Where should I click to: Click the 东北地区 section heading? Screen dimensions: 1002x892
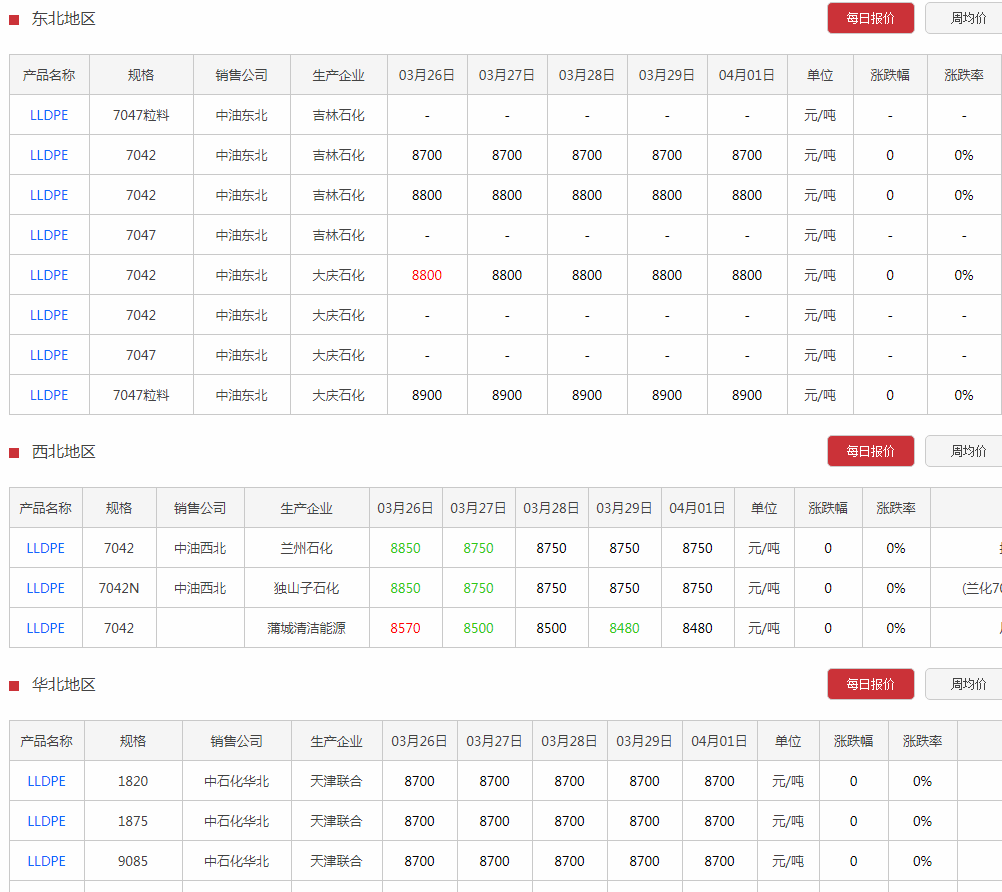pos(63,19)
